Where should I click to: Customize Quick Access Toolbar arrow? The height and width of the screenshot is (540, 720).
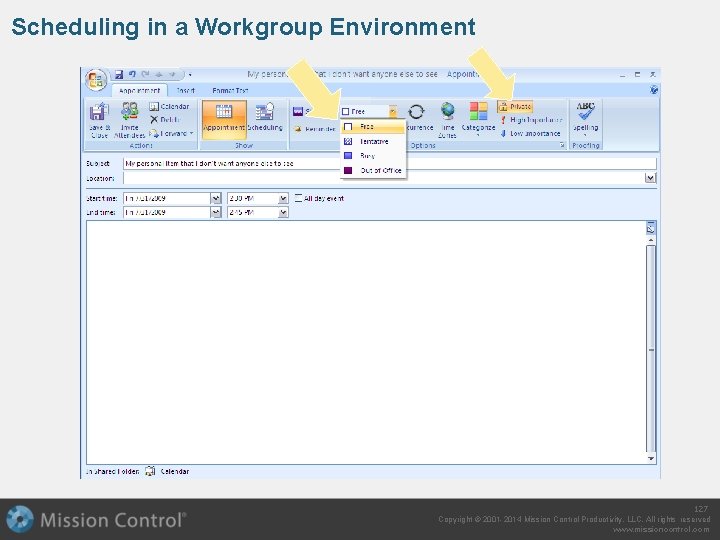190,75
